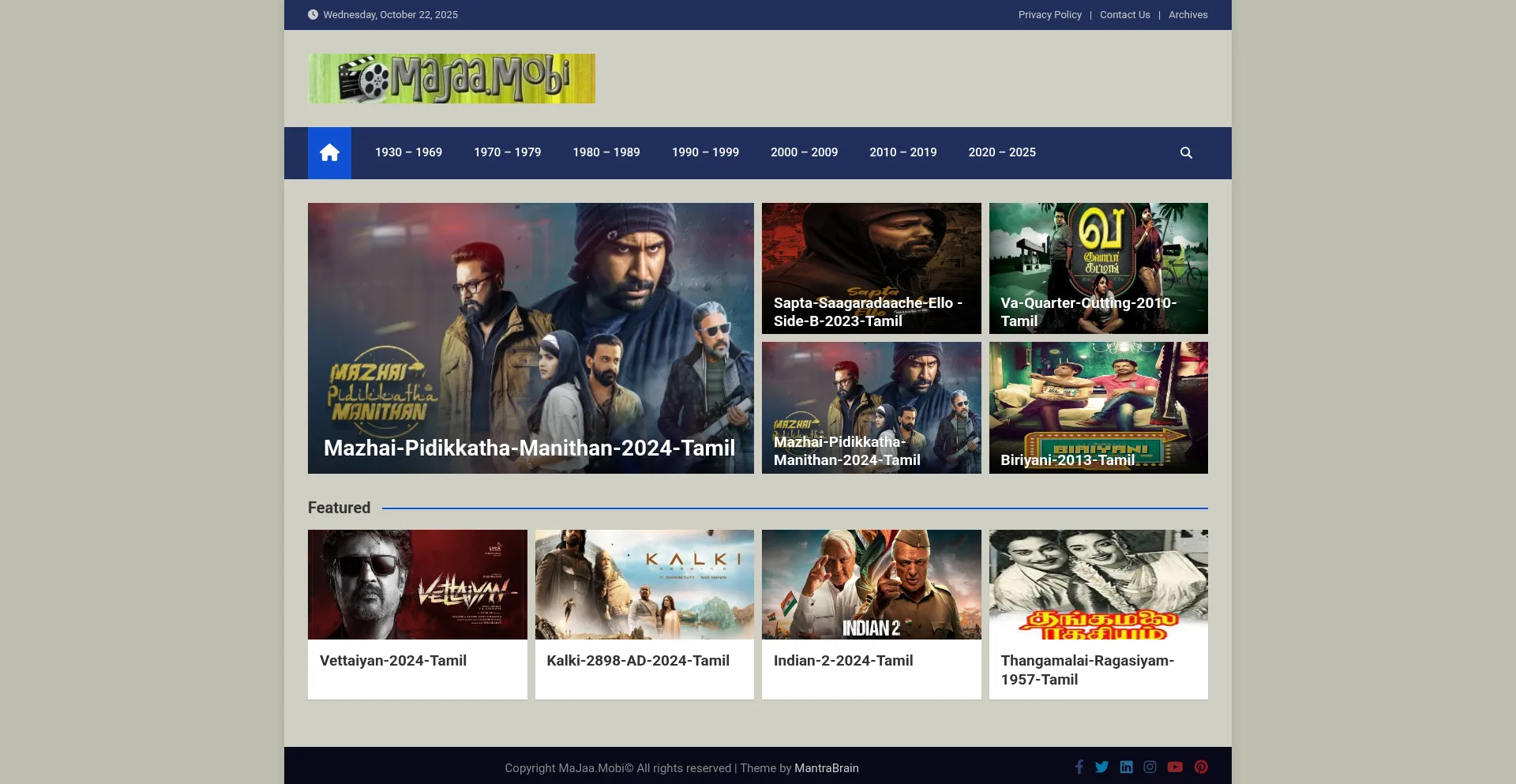This screenshot has width=1516, height=784.
Task: Click the Twitter icon in footer
Action: point(1101,767)
